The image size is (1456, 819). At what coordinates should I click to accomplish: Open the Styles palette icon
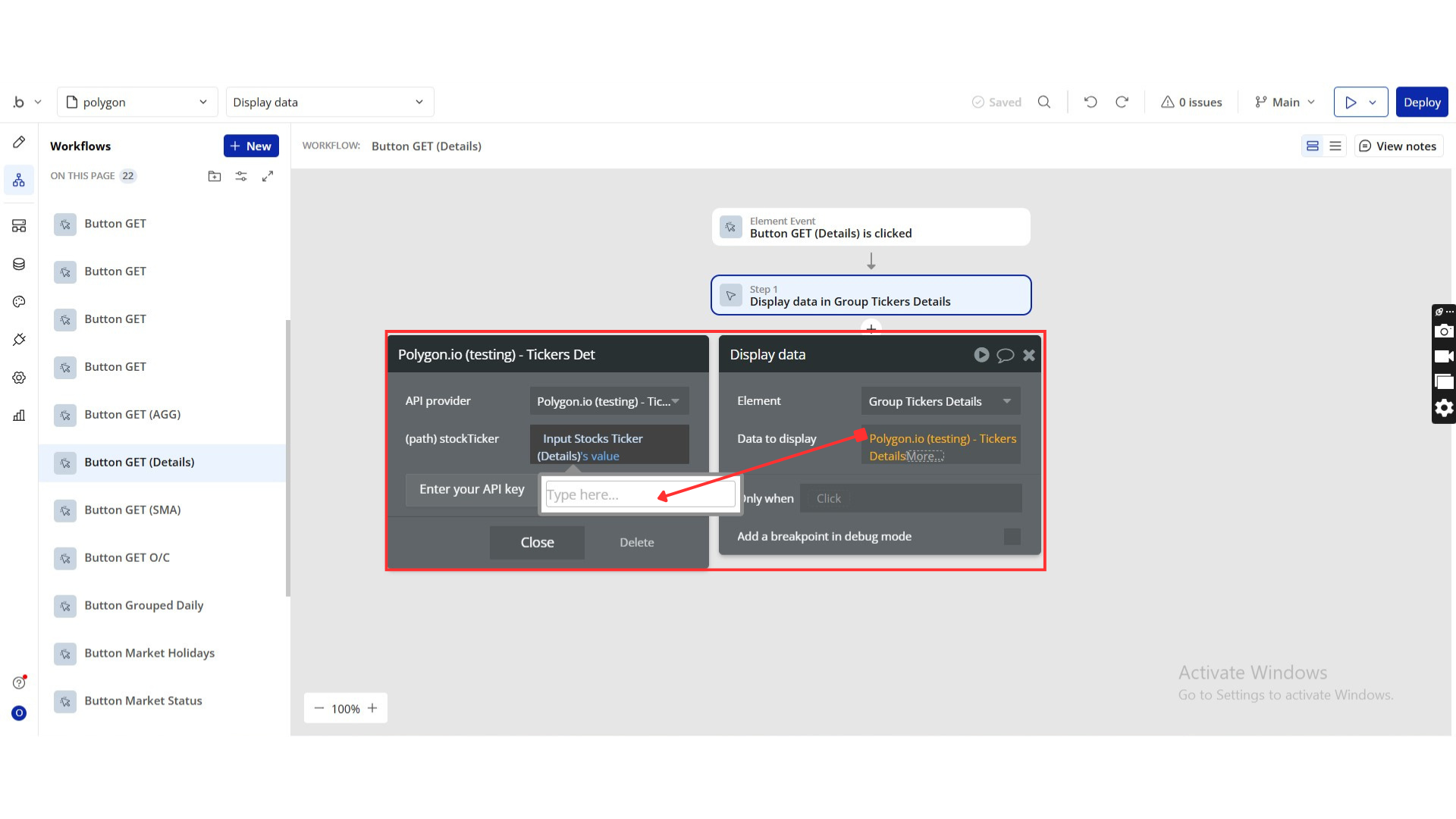coord(19,302)
